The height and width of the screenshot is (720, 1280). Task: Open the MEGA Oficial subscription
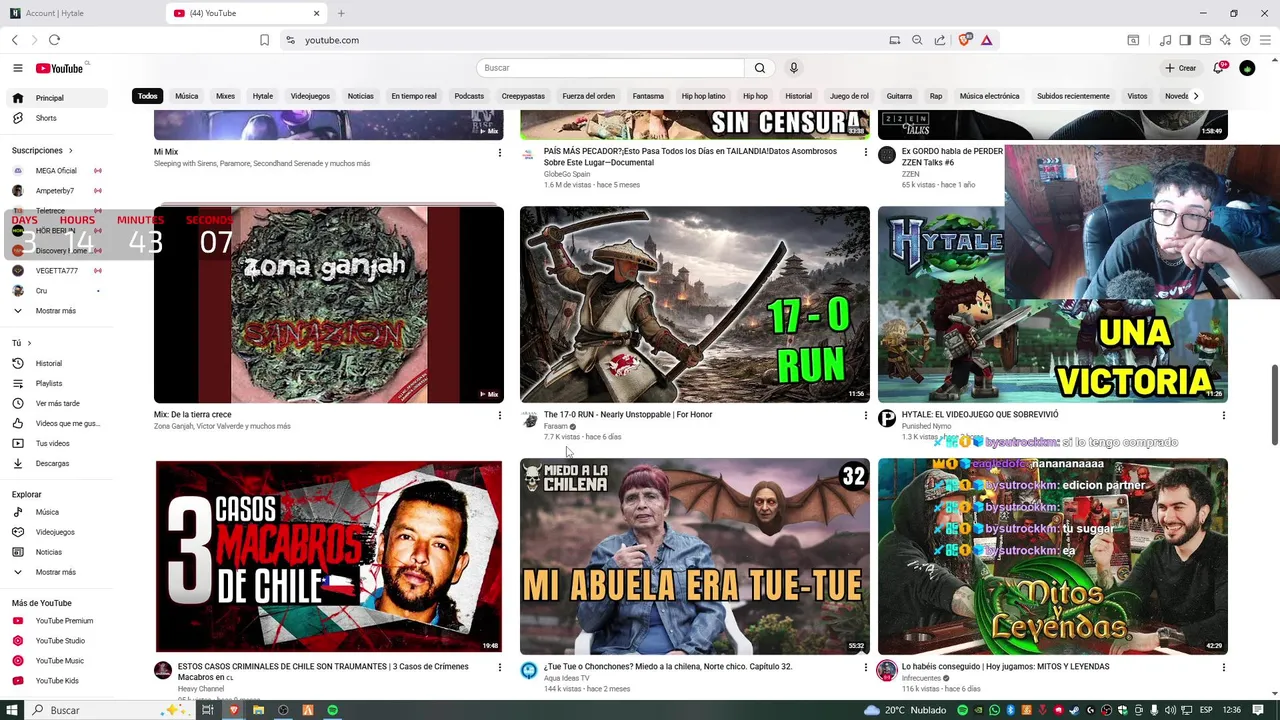click(57, 171)
